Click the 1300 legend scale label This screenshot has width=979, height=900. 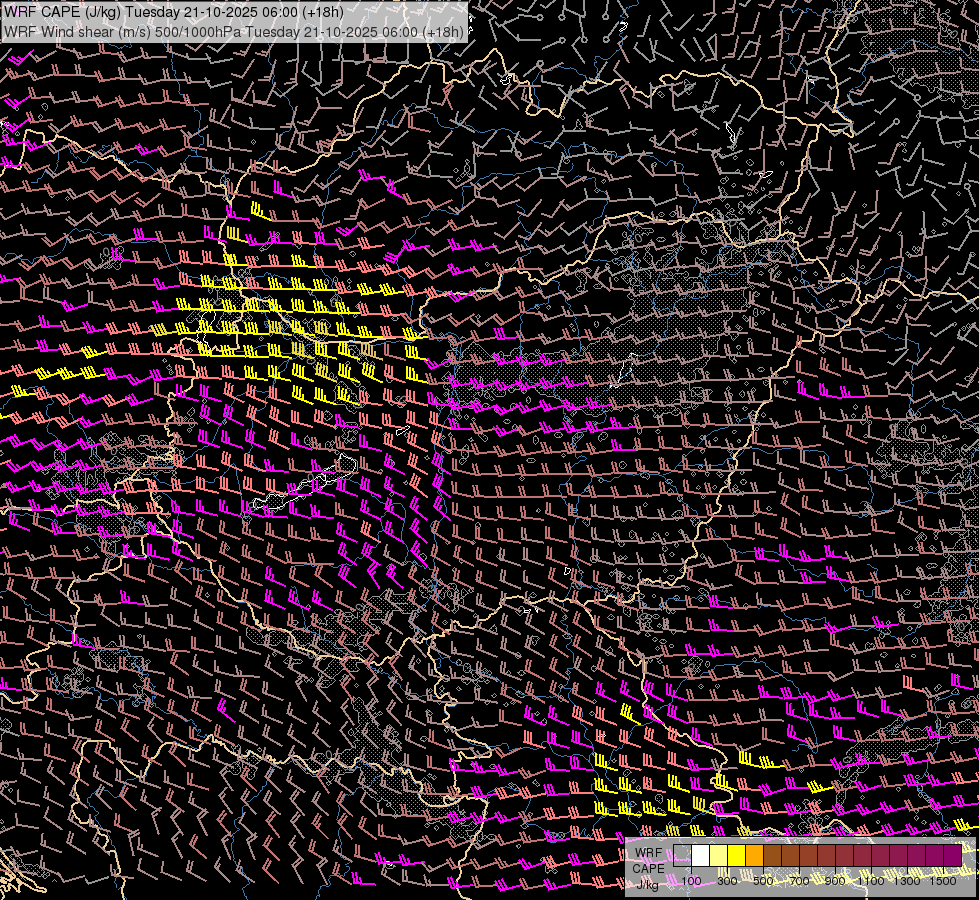coord(907,881)
